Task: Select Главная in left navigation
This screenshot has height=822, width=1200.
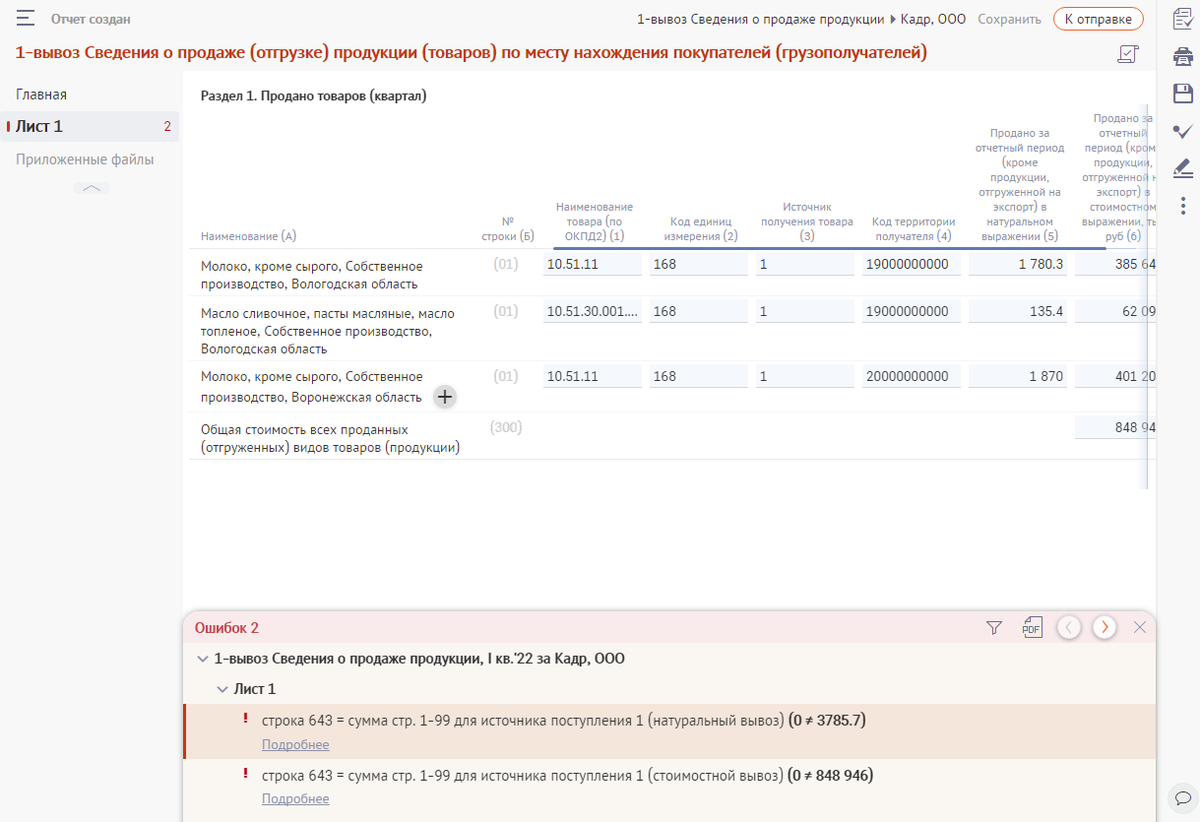Action: point(41,95)
